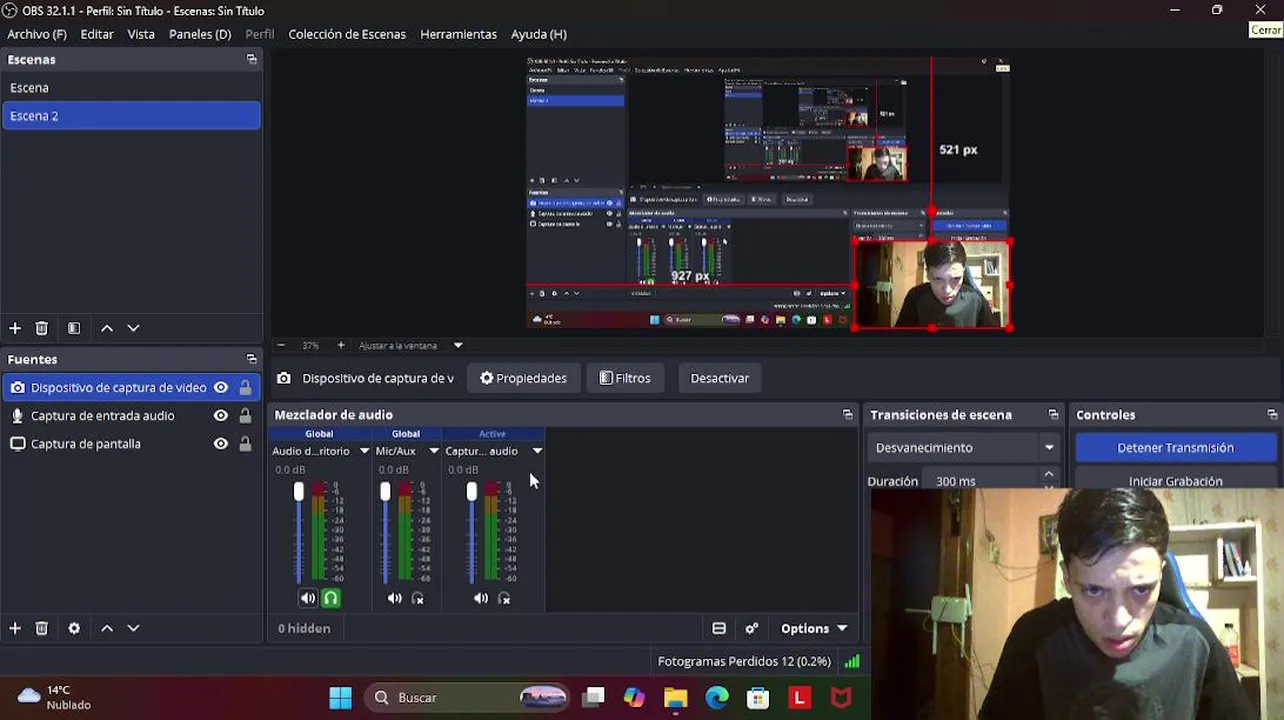This screenshot has height=720, width=1284.
Task: Open the Herramientas menu
Action: click(x=458, y=34)
